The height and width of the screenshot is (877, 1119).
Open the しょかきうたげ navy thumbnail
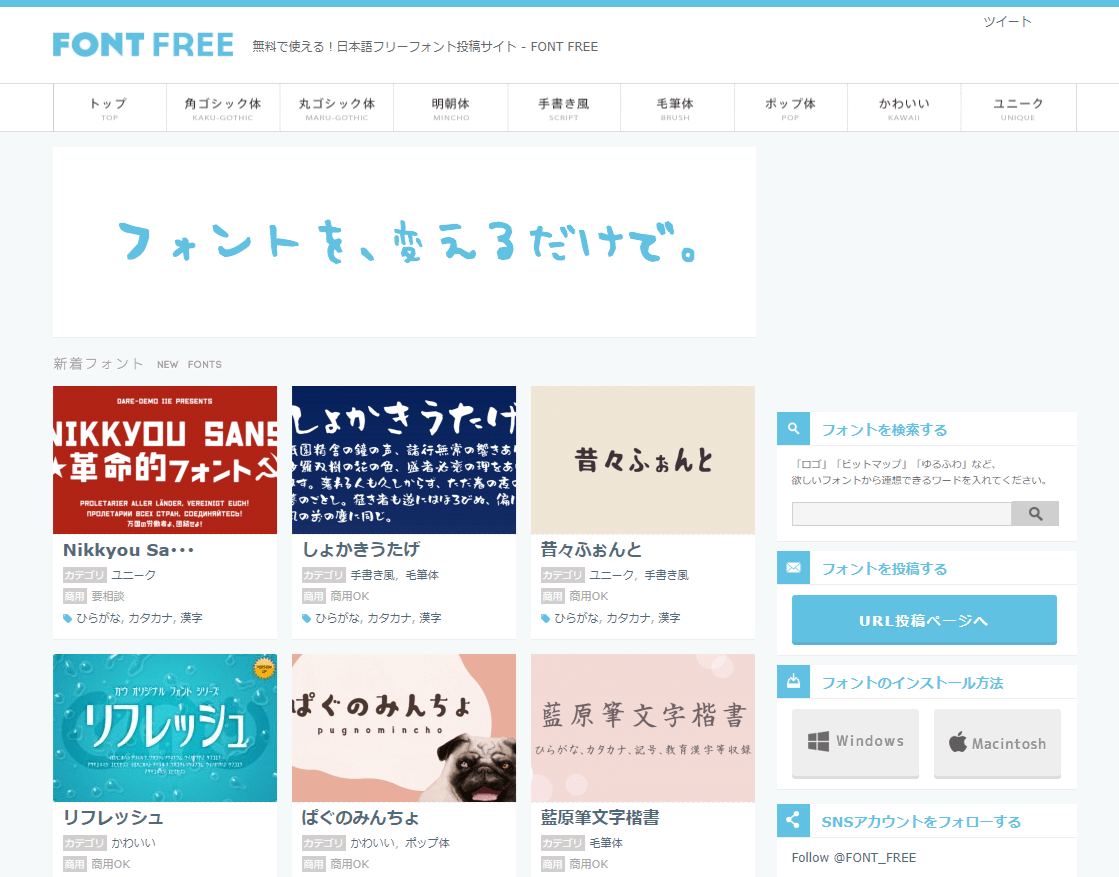(404, 460)
